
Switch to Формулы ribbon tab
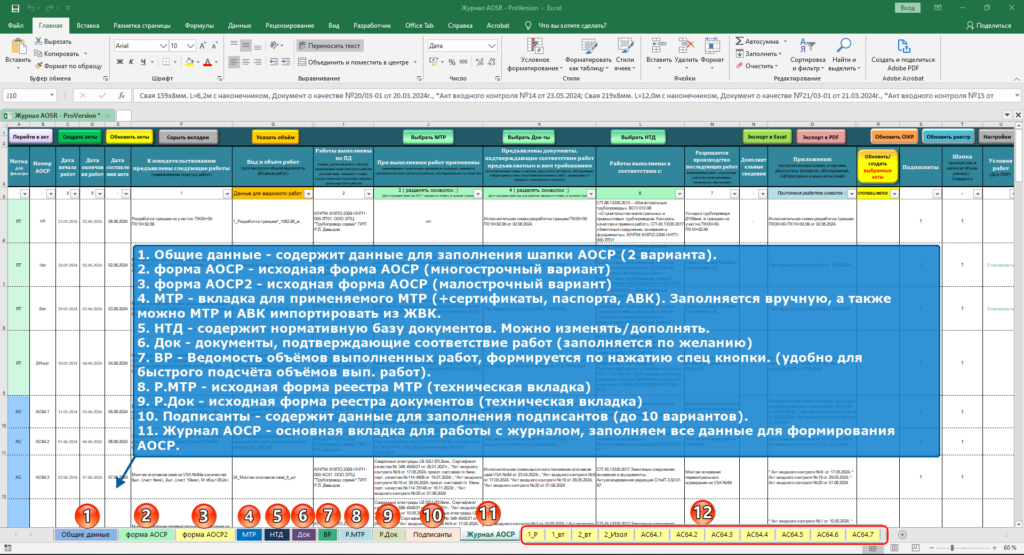[x=199, y=25]
